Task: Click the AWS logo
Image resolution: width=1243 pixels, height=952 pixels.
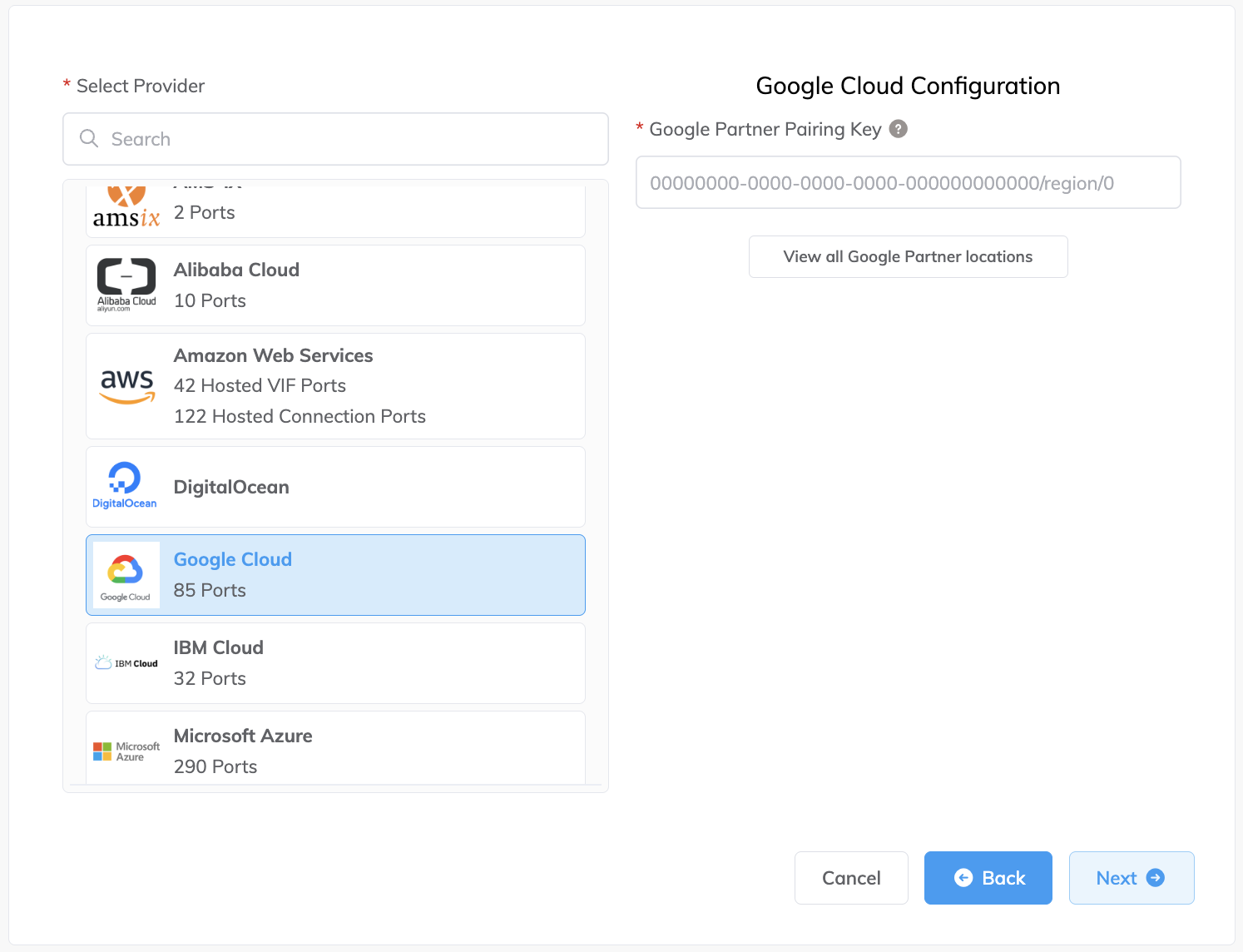Action: click(x=126, y=386)
